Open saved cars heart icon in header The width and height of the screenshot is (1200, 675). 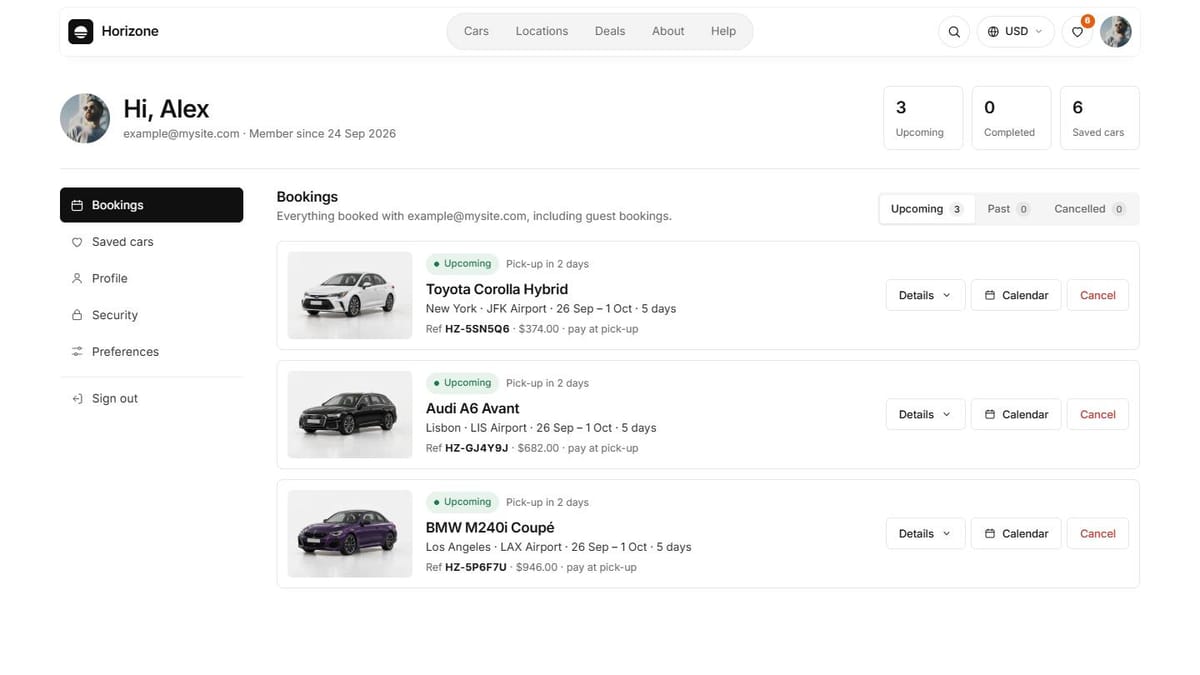[x=1077, y=32]
